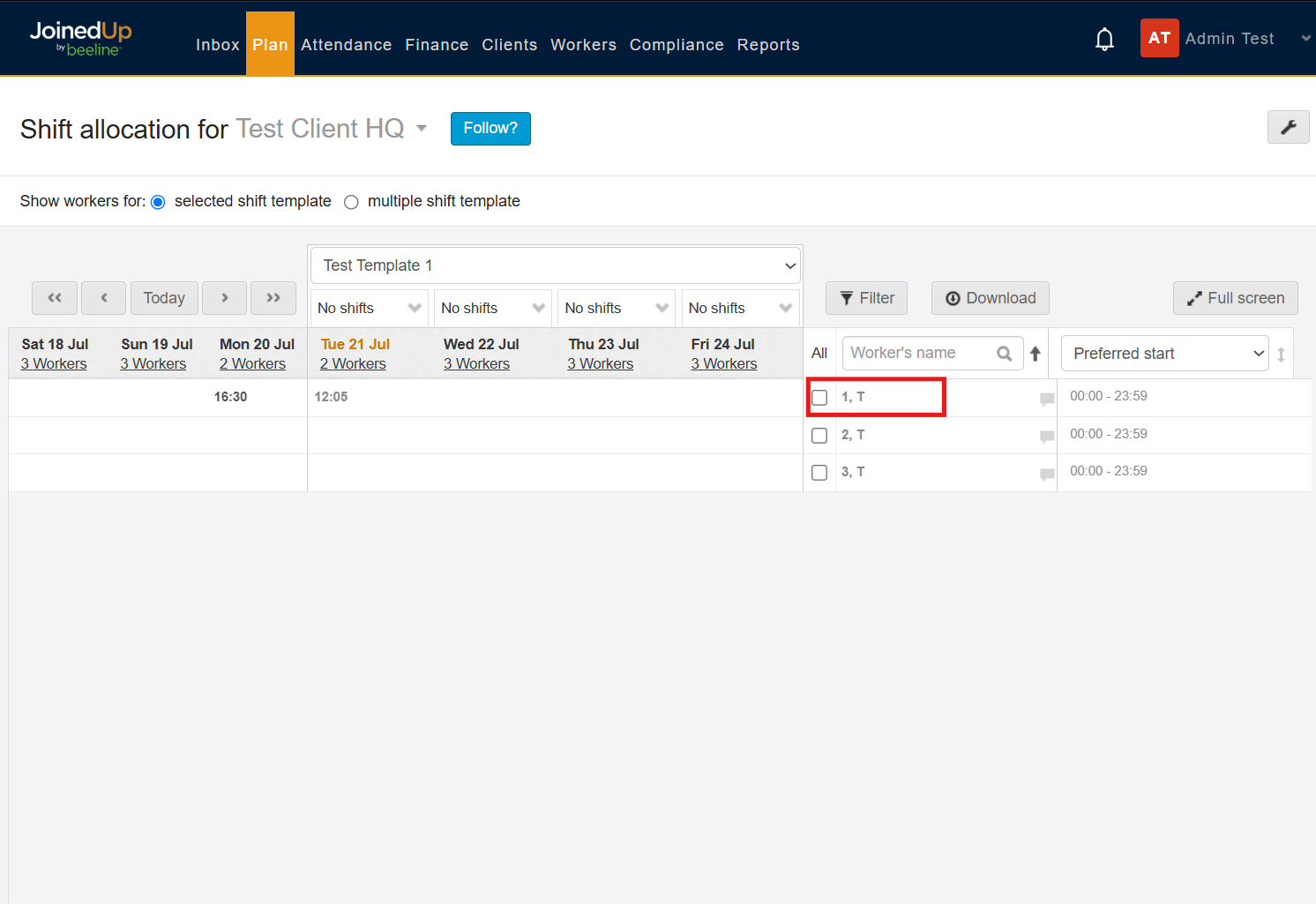This screenshot has height=904, width=1316.
Task: Open the Test Template 1 dropdown
Action: [x=555, y=265]
